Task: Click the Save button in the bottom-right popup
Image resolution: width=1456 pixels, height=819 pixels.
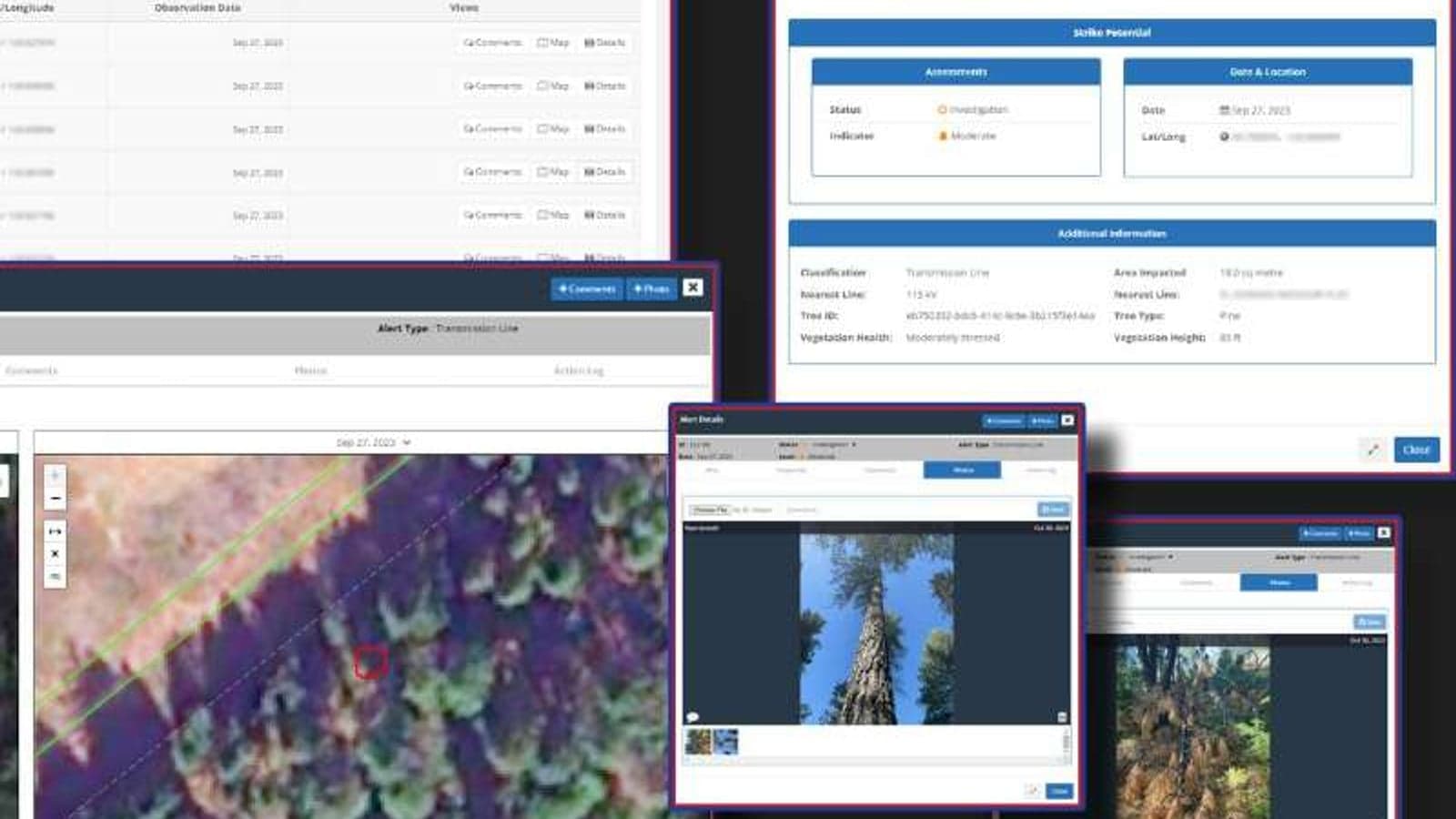Action: click(x=1369, y=622)
